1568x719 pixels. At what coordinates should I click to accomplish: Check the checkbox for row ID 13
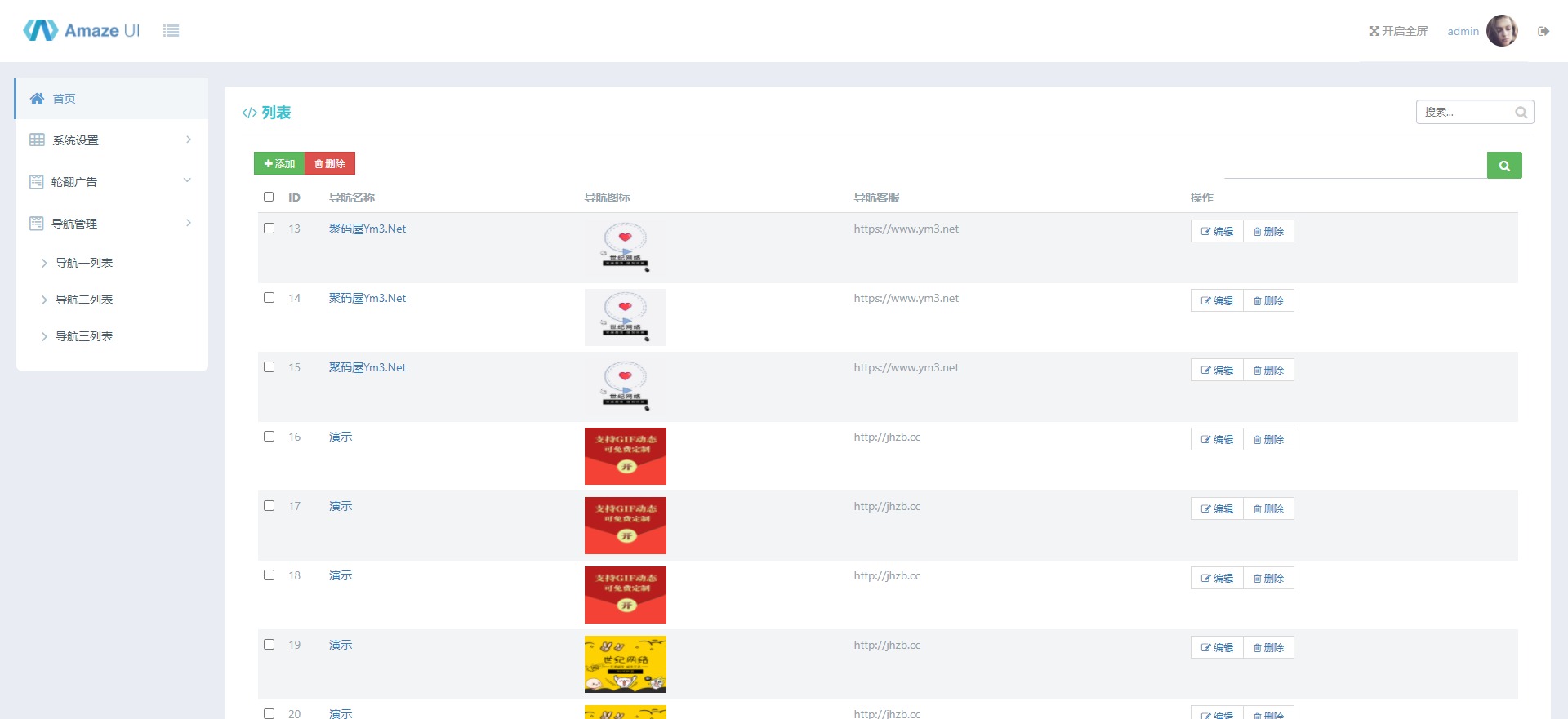tap(269, 228)
